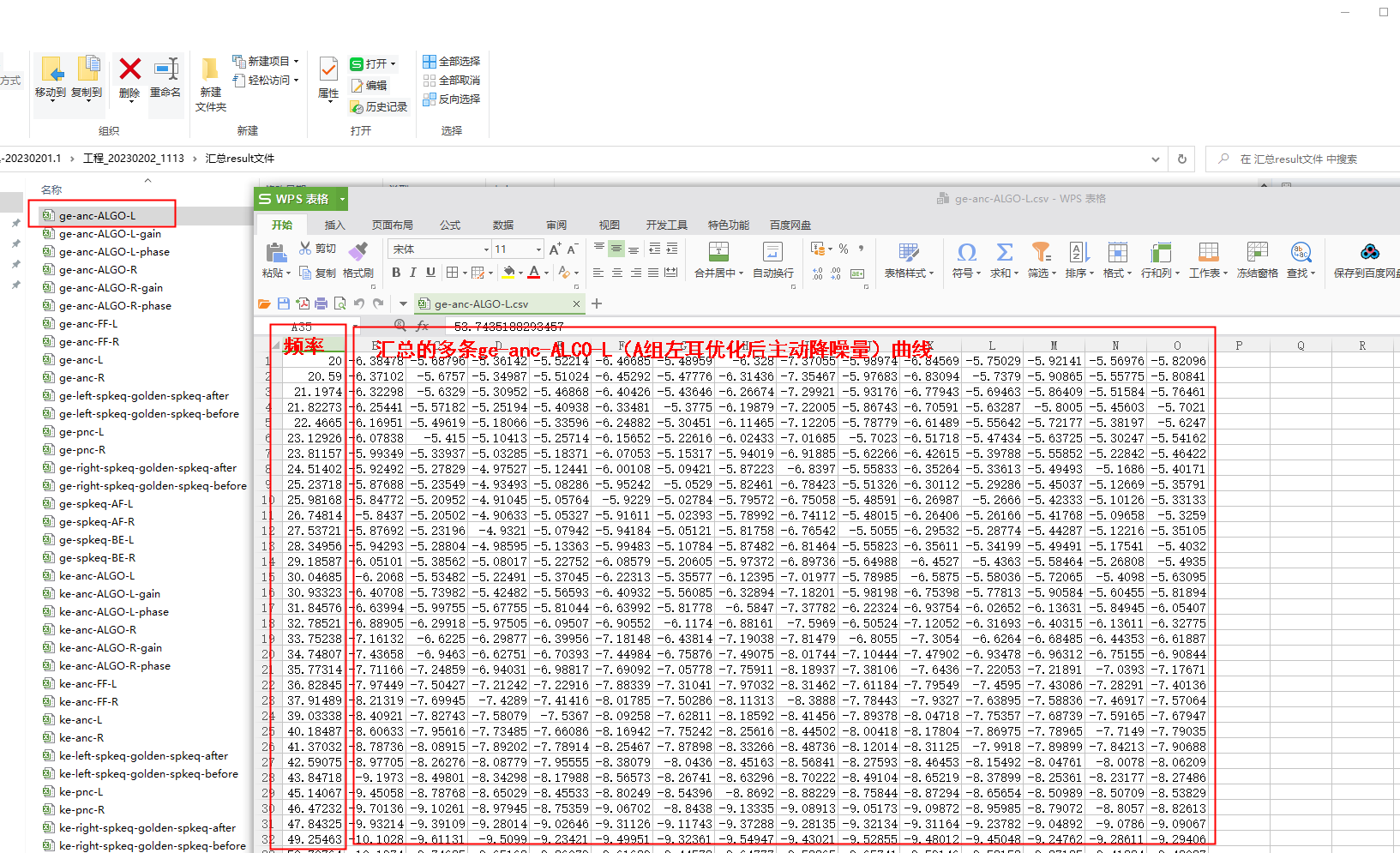This screenshot has width=1400, height=853.
Task: Click the Freeze Panes (冻结窗格) icon
Action: (x=1258, y=252)
